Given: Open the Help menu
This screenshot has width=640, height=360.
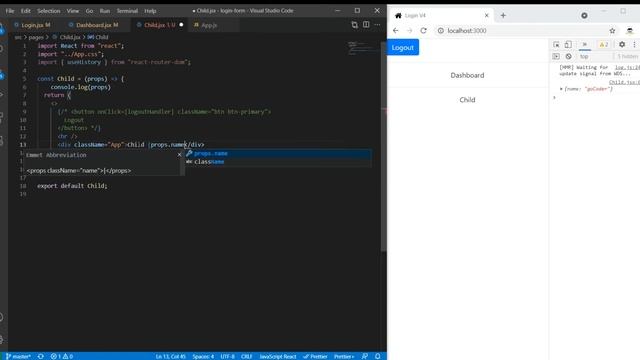Looking at the screenshot, I should point(150,11).
